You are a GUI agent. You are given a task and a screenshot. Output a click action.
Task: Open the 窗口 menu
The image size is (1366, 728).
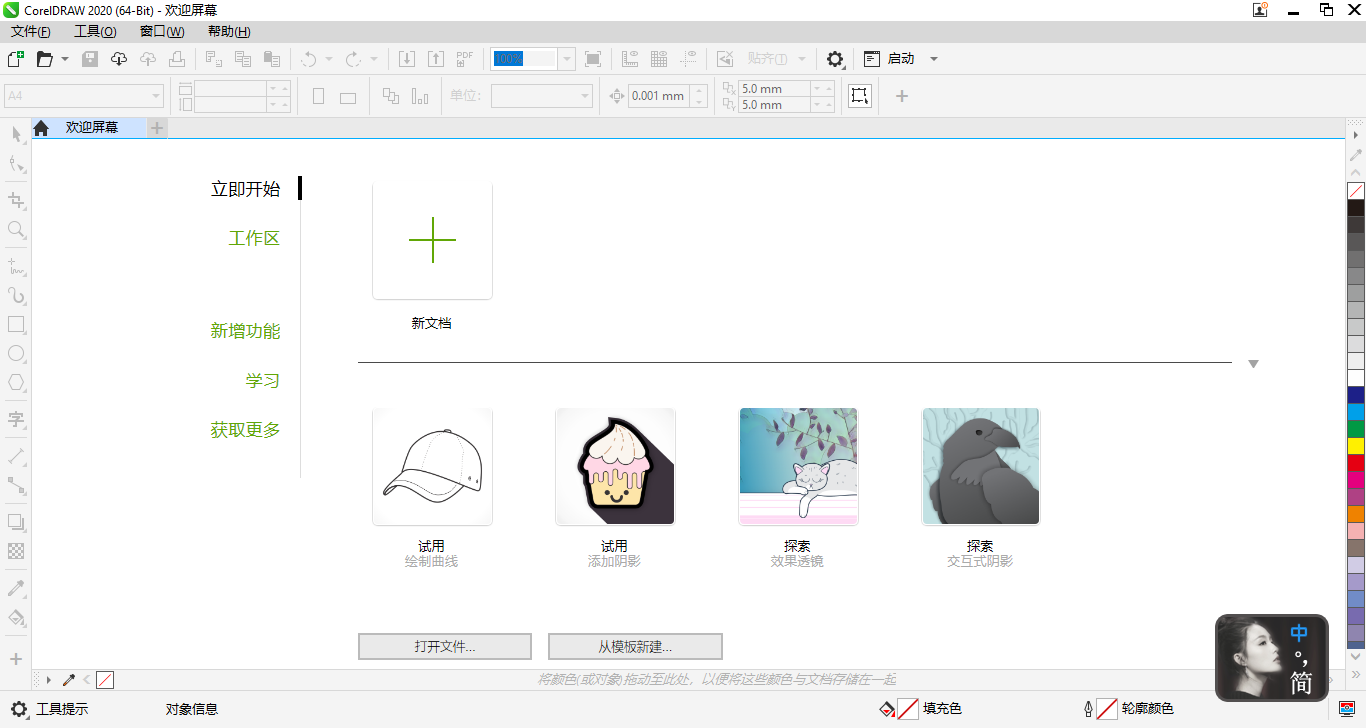(162, 32)
